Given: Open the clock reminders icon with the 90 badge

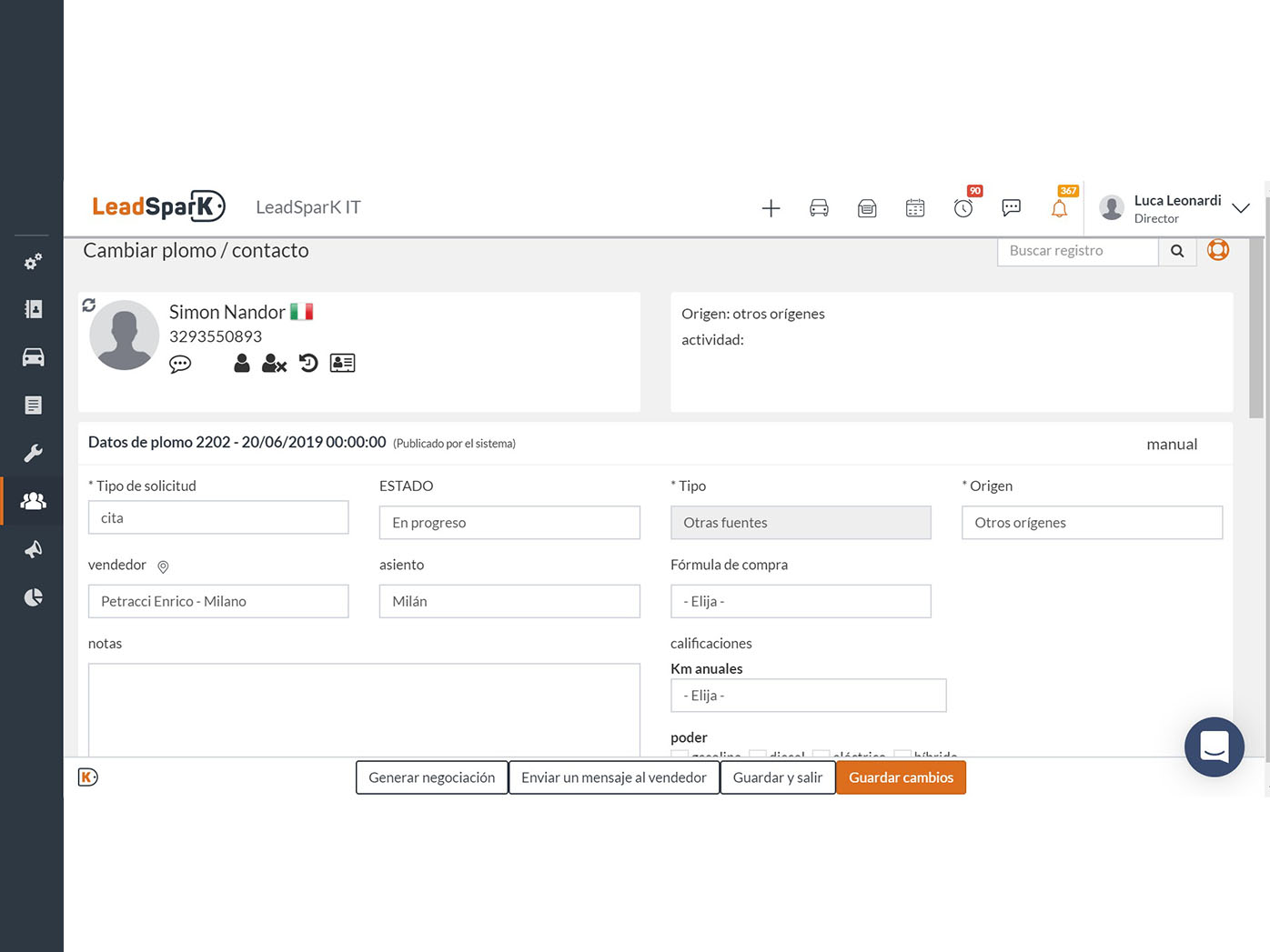Looking at the screenshot, I should 963,208.
